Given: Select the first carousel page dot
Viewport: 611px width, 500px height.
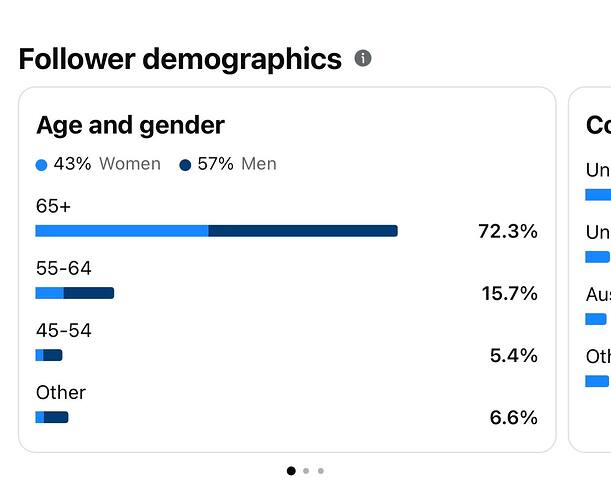Looking at the screenshot, I should (291, 471).
